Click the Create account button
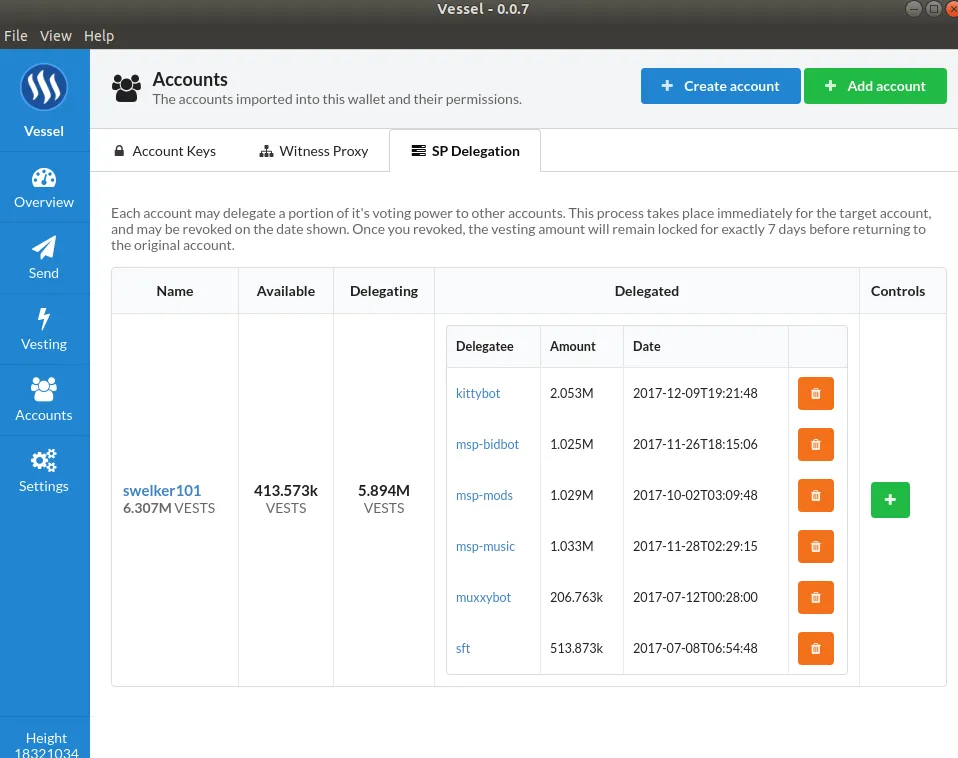Image resolution: width=958 pixels, height=758 pixels. point(720,86)
